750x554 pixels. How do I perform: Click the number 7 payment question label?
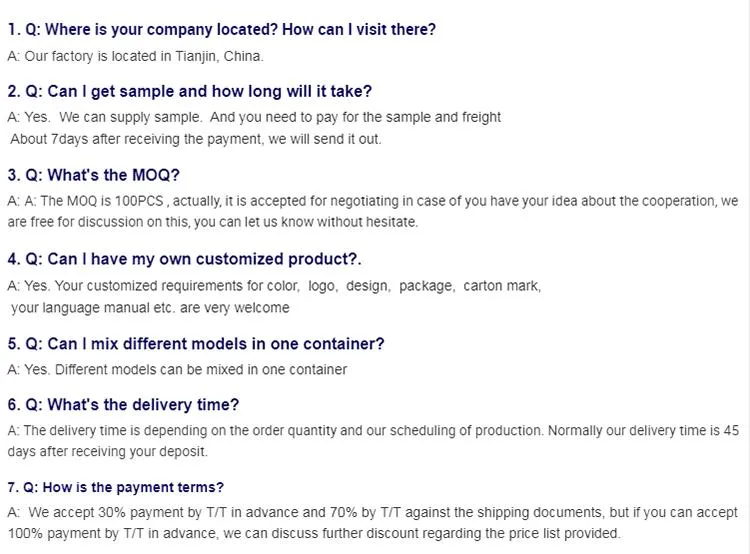13,488
